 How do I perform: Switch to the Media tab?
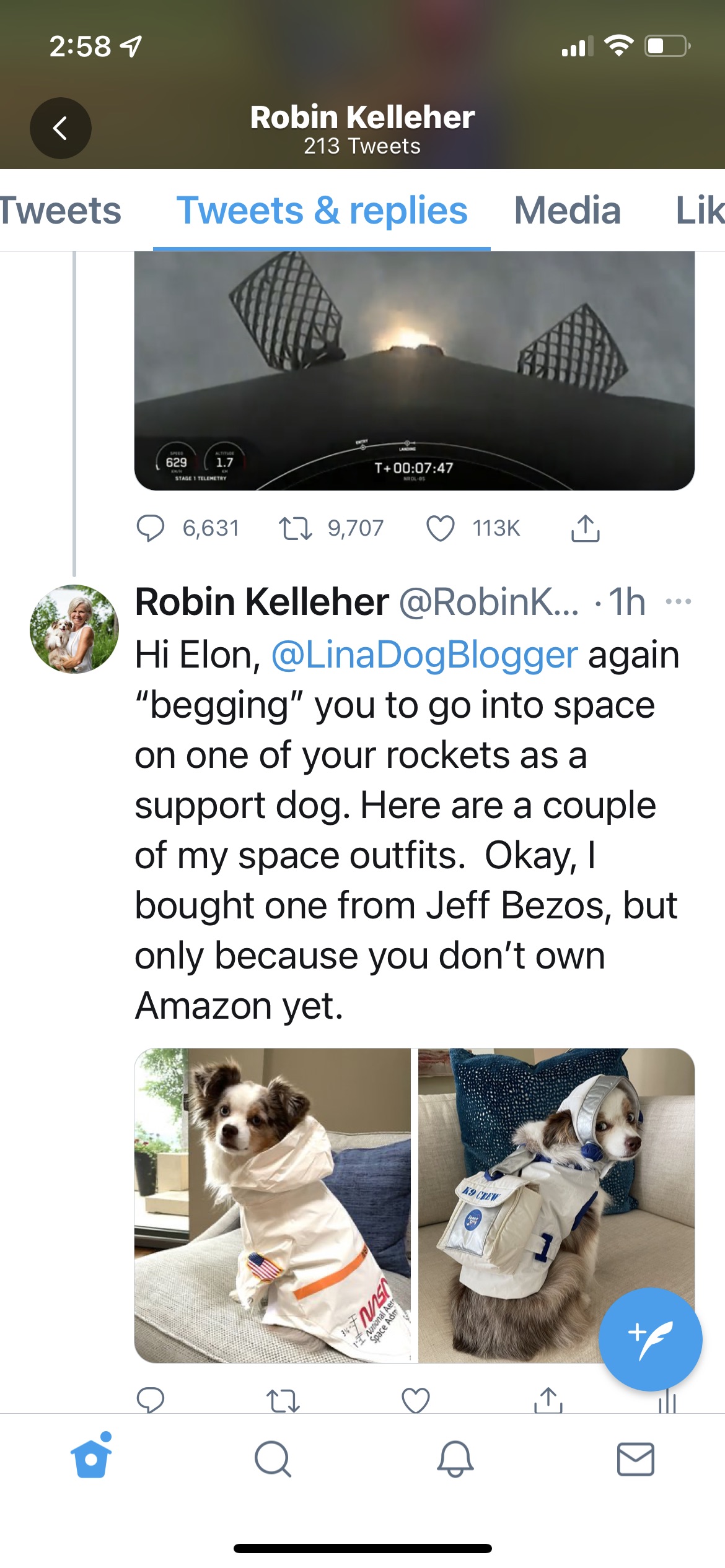pos(567,211)
